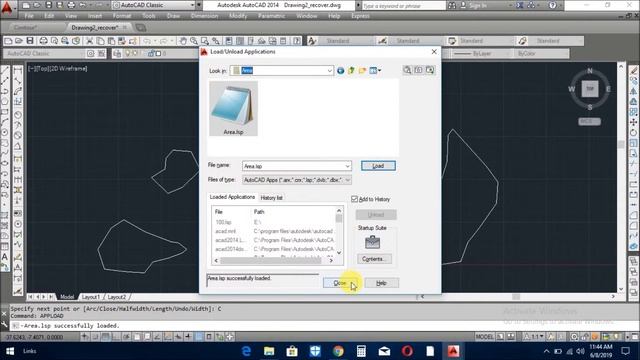Open the Draw menu

click(x=173, y=16)
